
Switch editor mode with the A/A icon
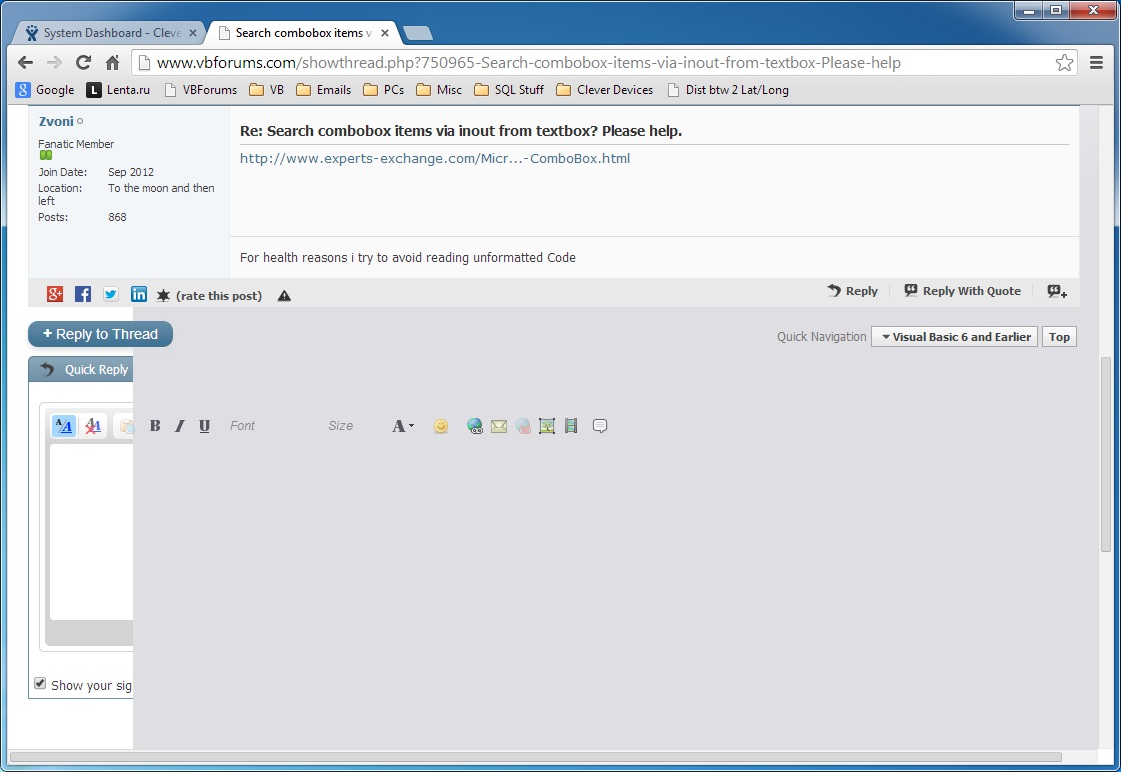tap(64, 426)
